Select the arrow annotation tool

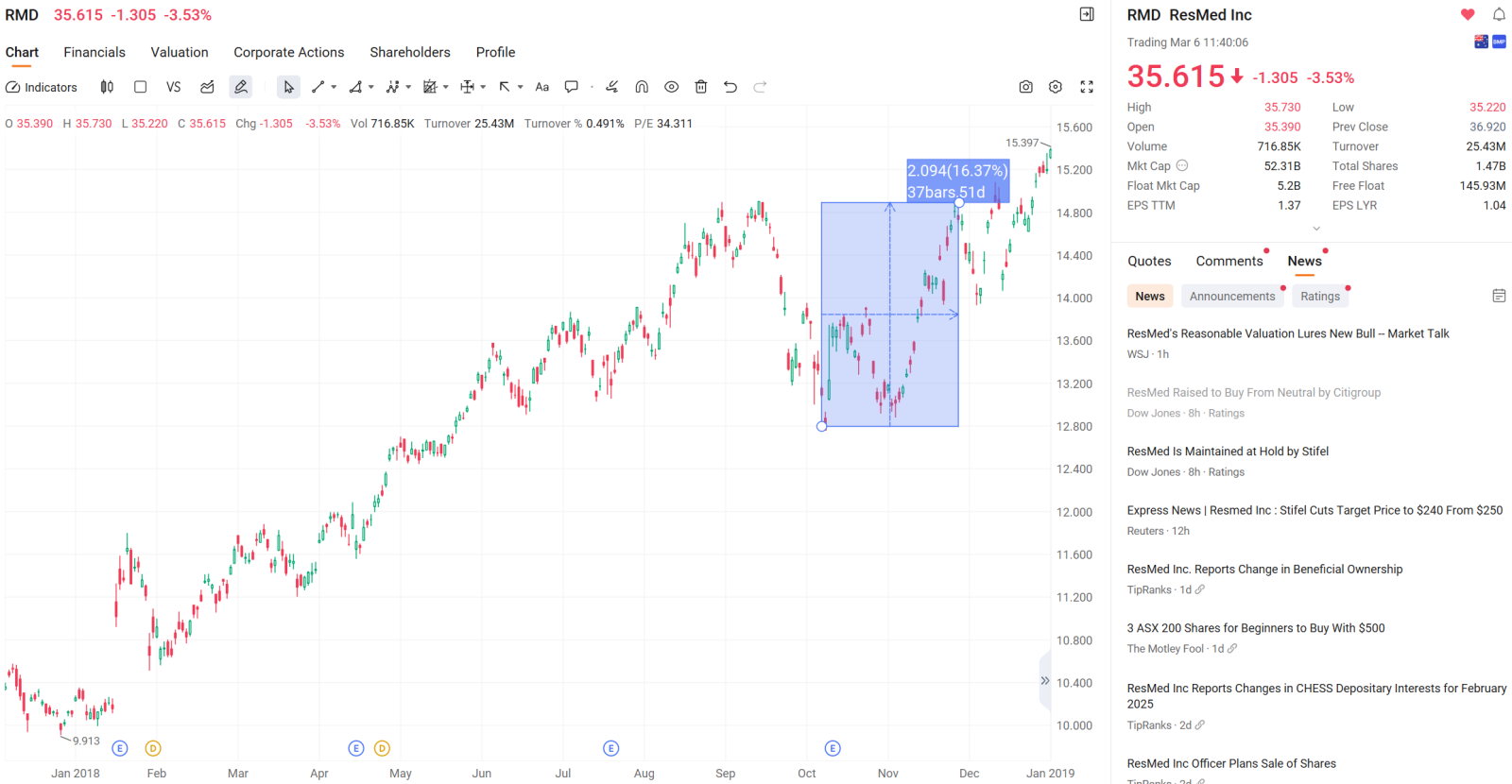click(x=505, y=87)
